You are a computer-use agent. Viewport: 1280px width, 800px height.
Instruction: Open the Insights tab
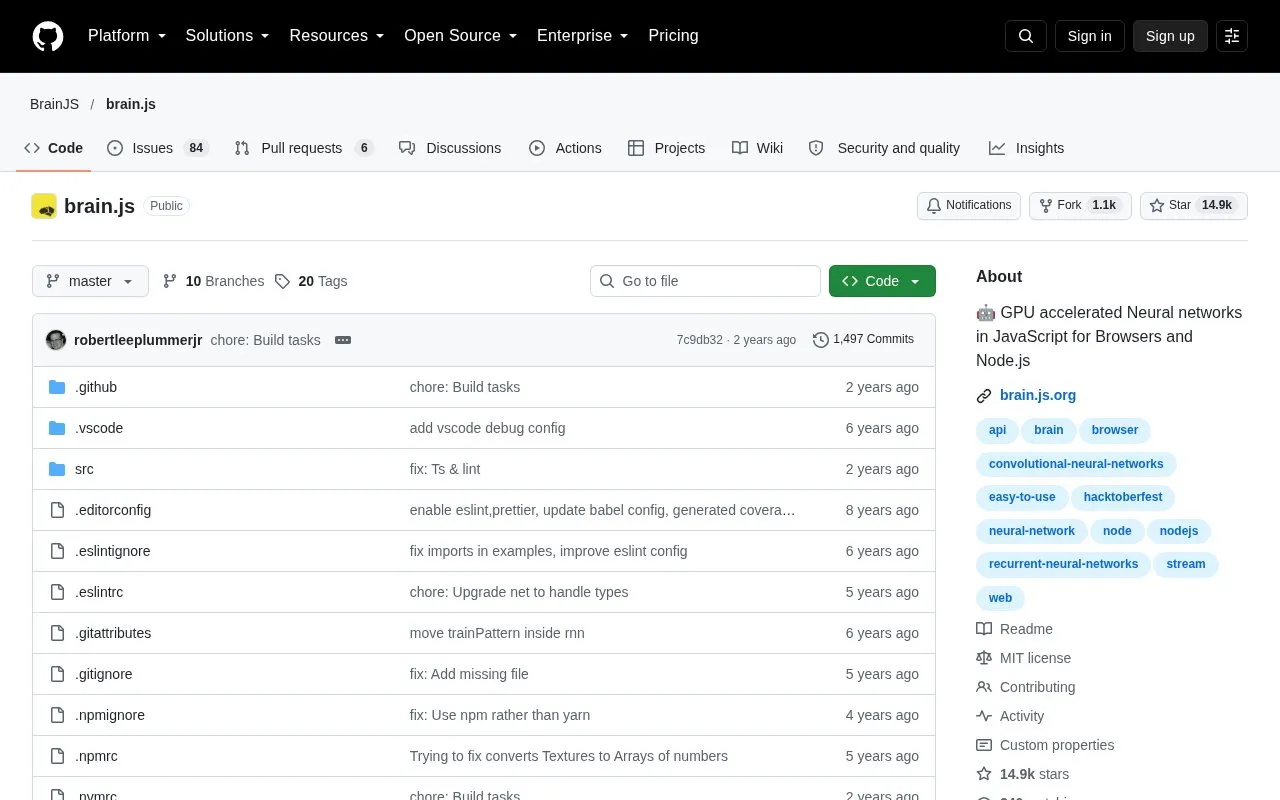1026,148
